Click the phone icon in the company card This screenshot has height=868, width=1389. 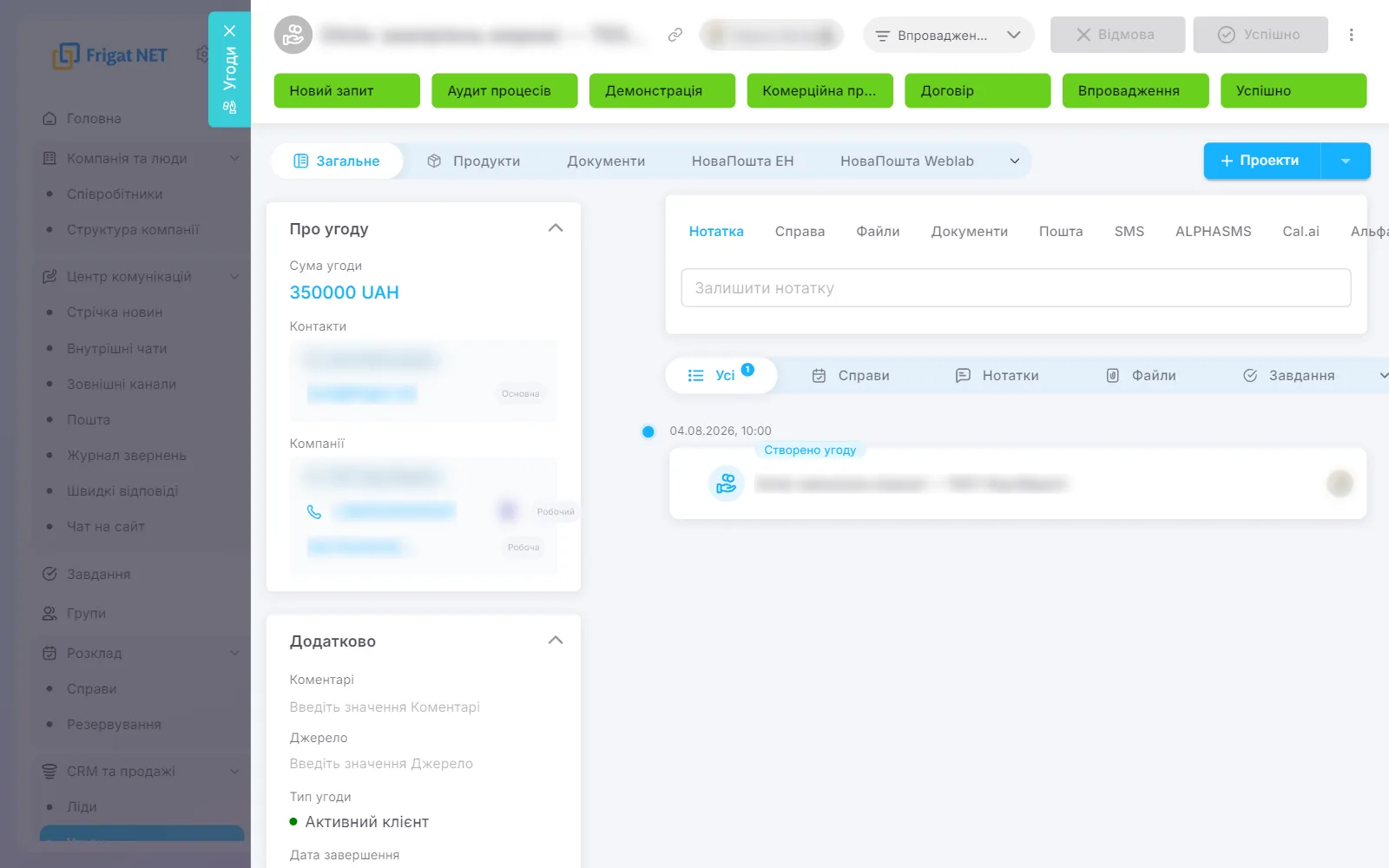[314, 511]
